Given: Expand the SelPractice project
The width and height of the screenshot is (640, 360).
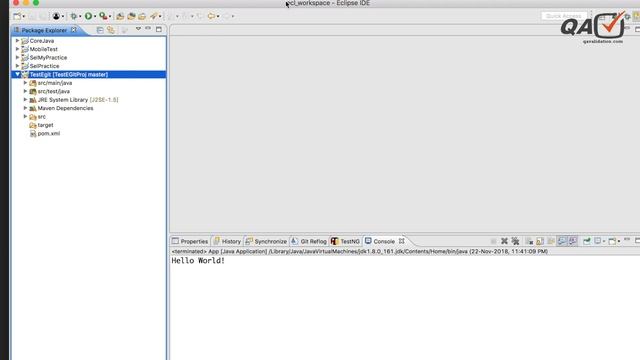Looking at the screenshot, I should [x=18, y=66].
